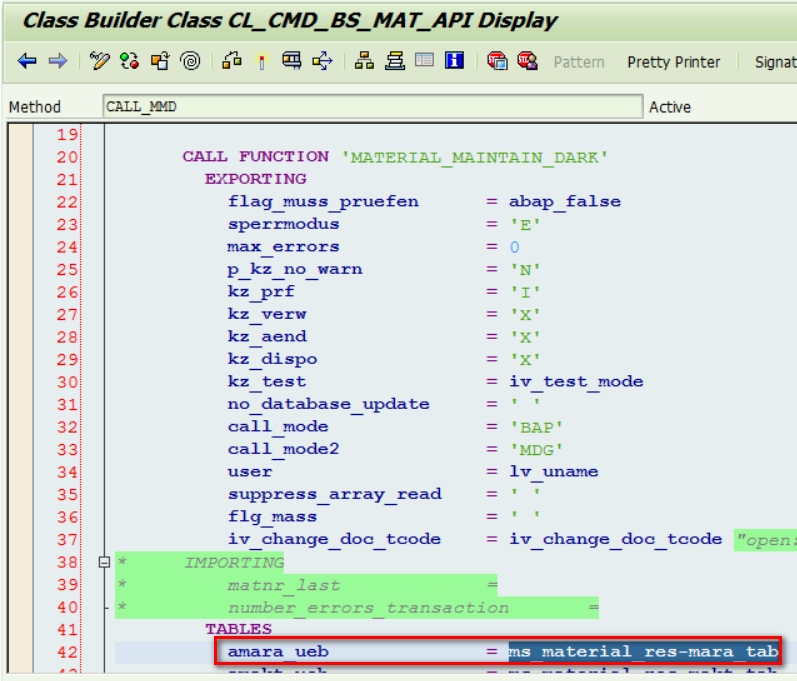Click the max_errors parameter

(x=283, y=247)
